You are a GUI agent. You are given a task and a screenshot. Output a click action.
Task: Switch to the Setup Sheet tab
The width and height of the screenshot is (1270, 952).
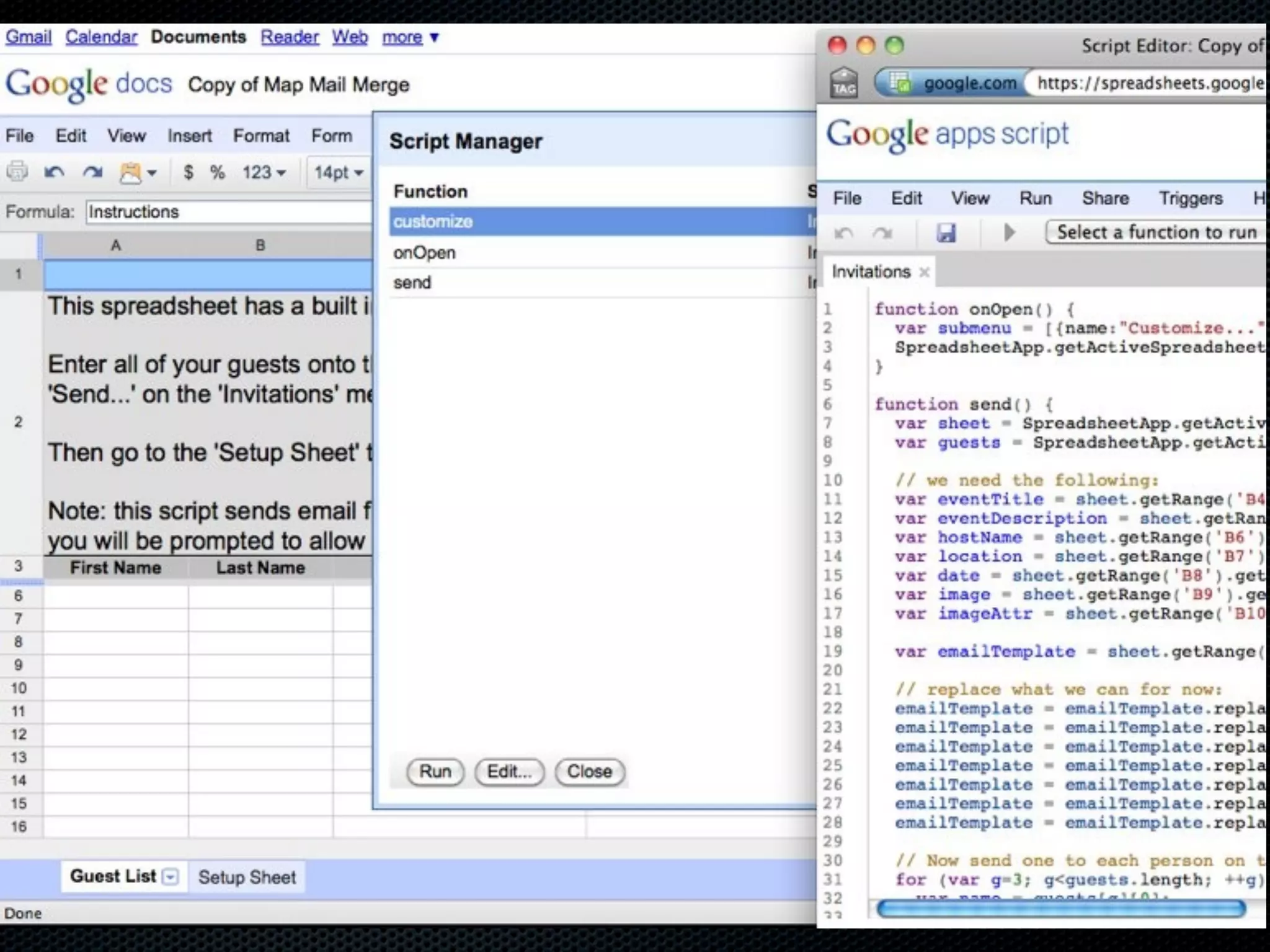[247, 877]
